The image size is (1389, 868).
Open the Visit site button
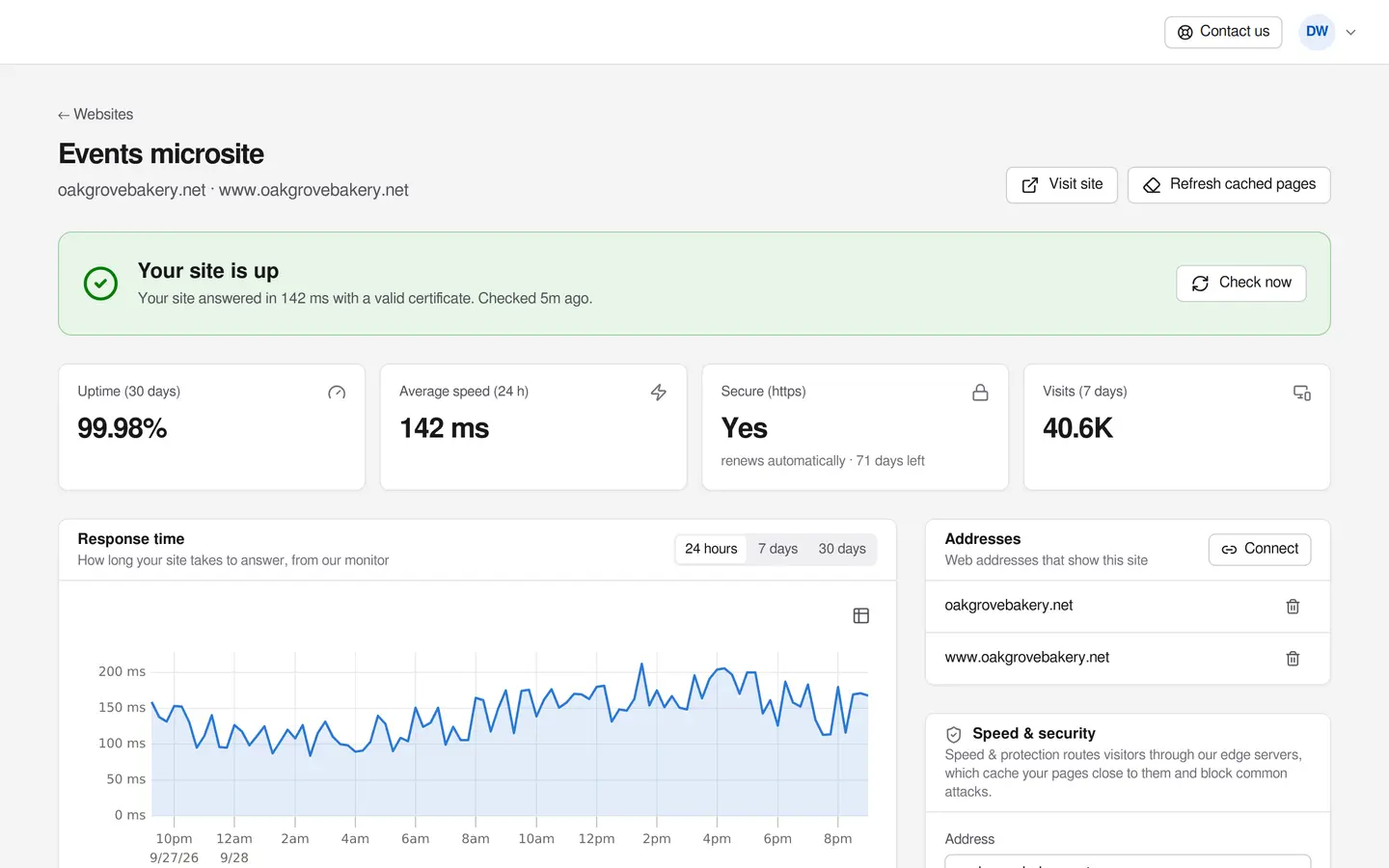pyautogui.click(x=1061, y=184)
